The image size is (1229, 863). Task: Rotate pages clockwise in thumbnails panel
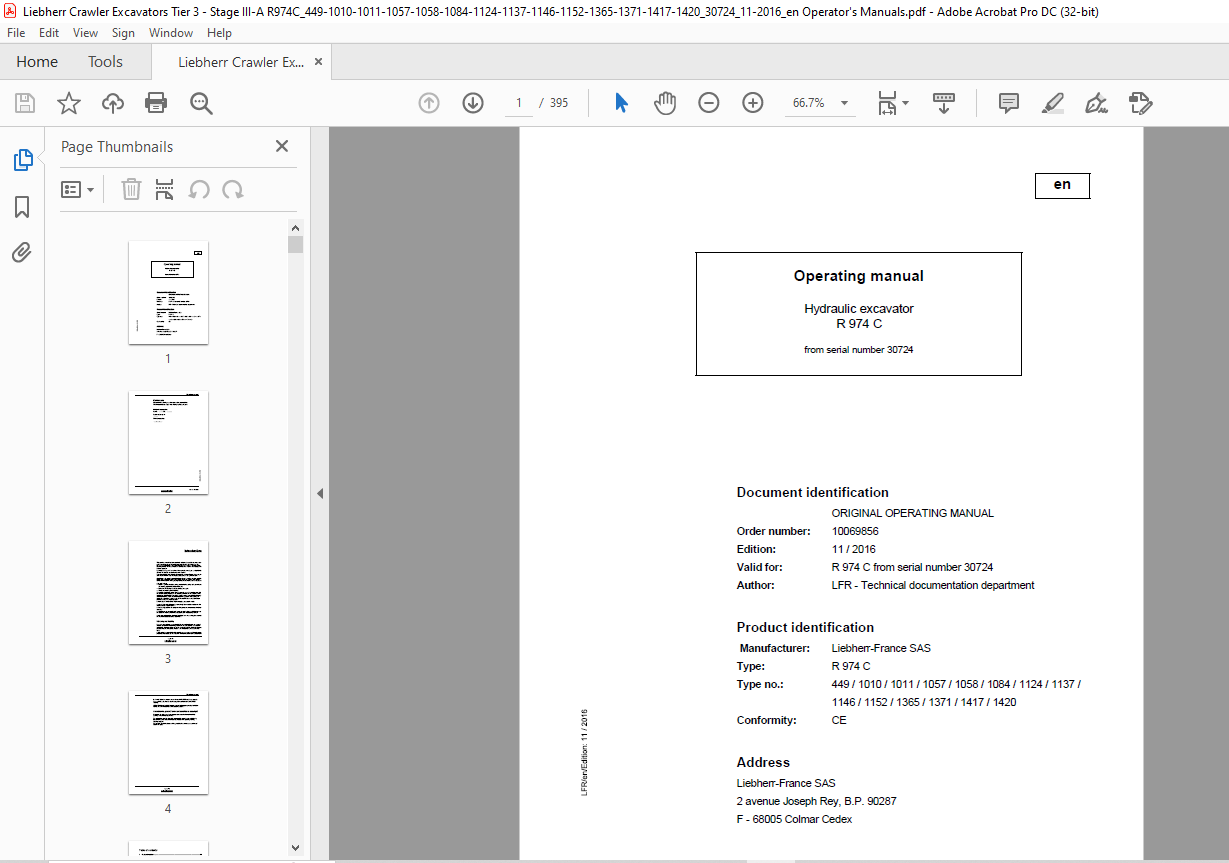pos(233,190)
